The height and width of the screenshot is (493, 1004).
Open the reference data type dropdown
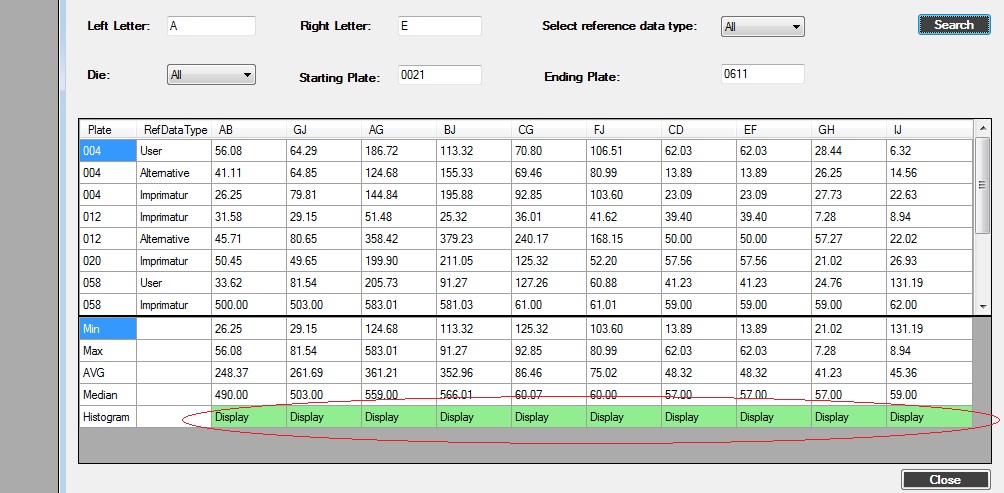pos(763,27)
